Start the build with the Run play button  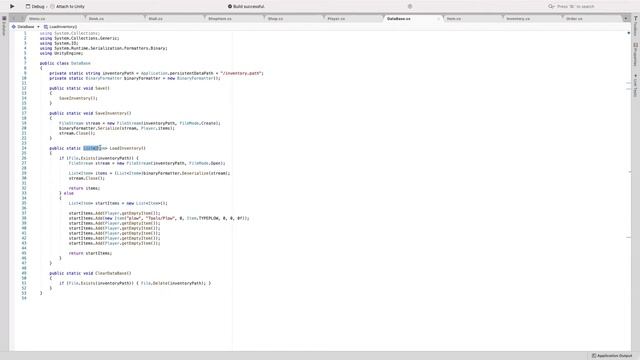[x=12, y=6]
